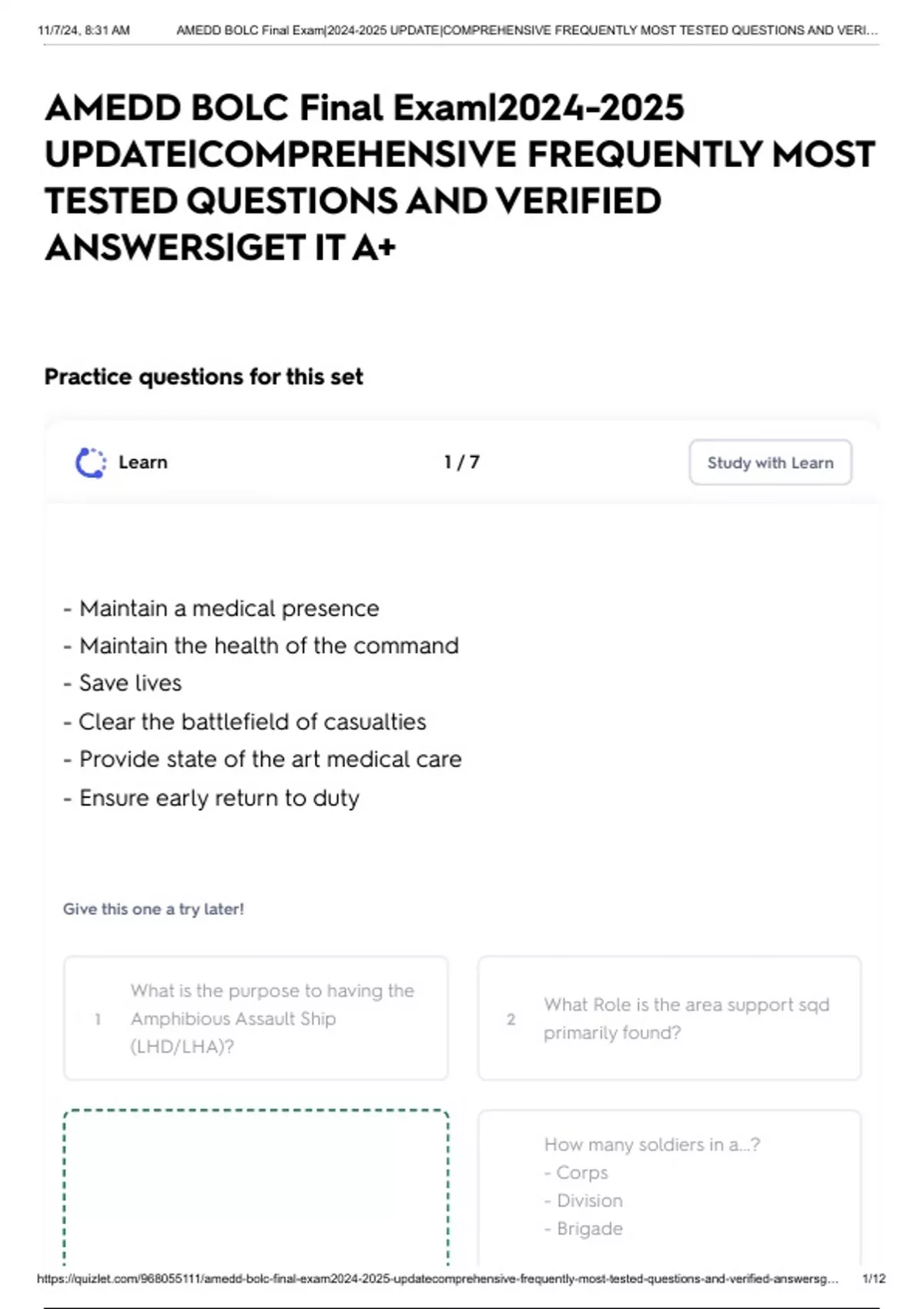Click the "Practice questions for this set" heading
Viewport: 924px width, 1309px height.
click(x=203, y=377)
